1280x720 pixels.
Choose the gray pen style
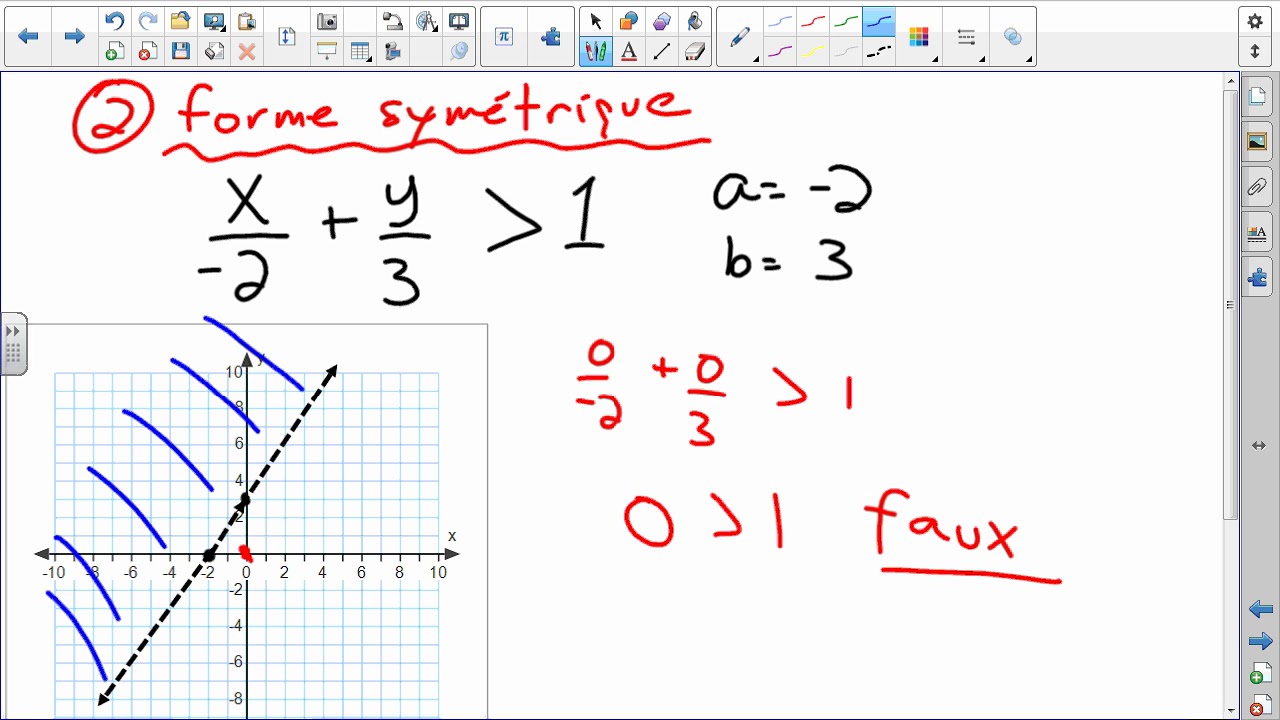click(846, 52)
